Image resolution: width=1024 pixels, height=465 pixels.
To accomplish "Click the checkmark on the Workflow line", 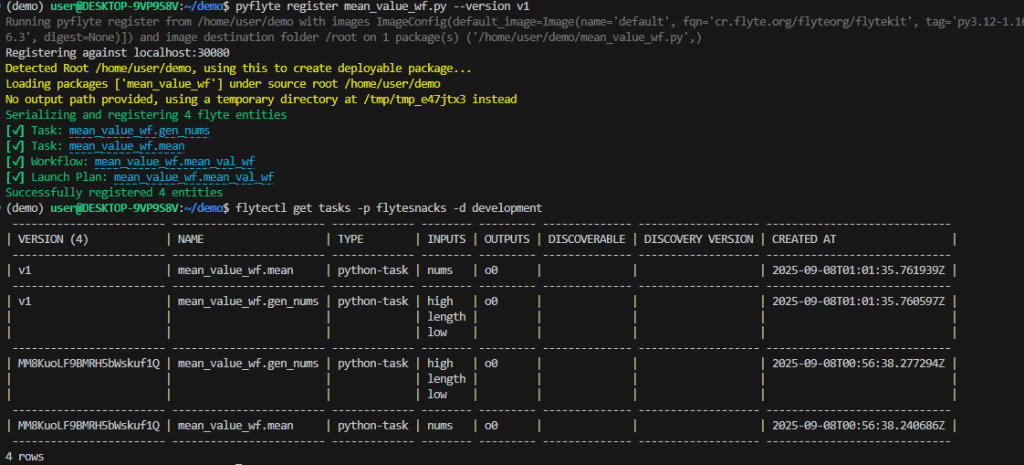I will (15, 161).
